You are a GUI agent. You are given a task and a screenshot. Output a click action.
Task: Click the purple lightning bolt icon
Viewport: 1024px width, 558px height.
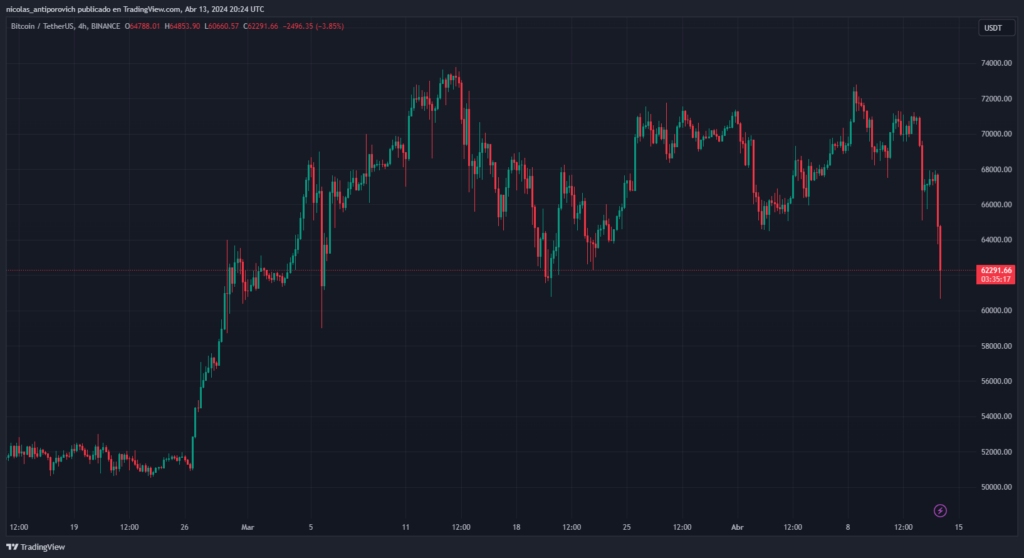click(940, 511)
